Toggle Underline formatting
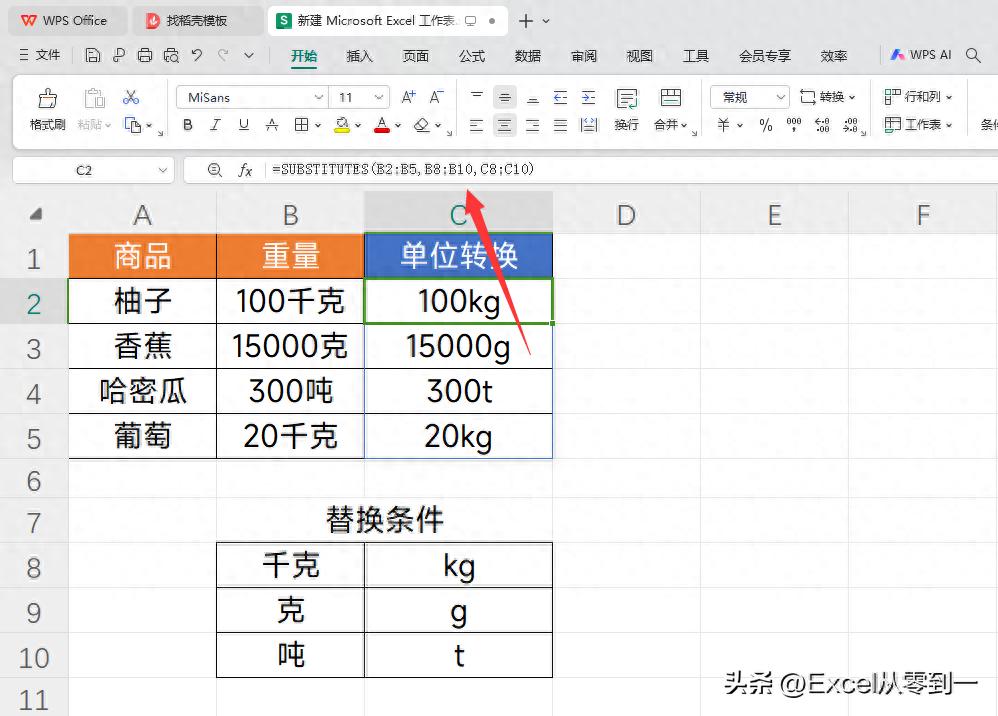 244,125
